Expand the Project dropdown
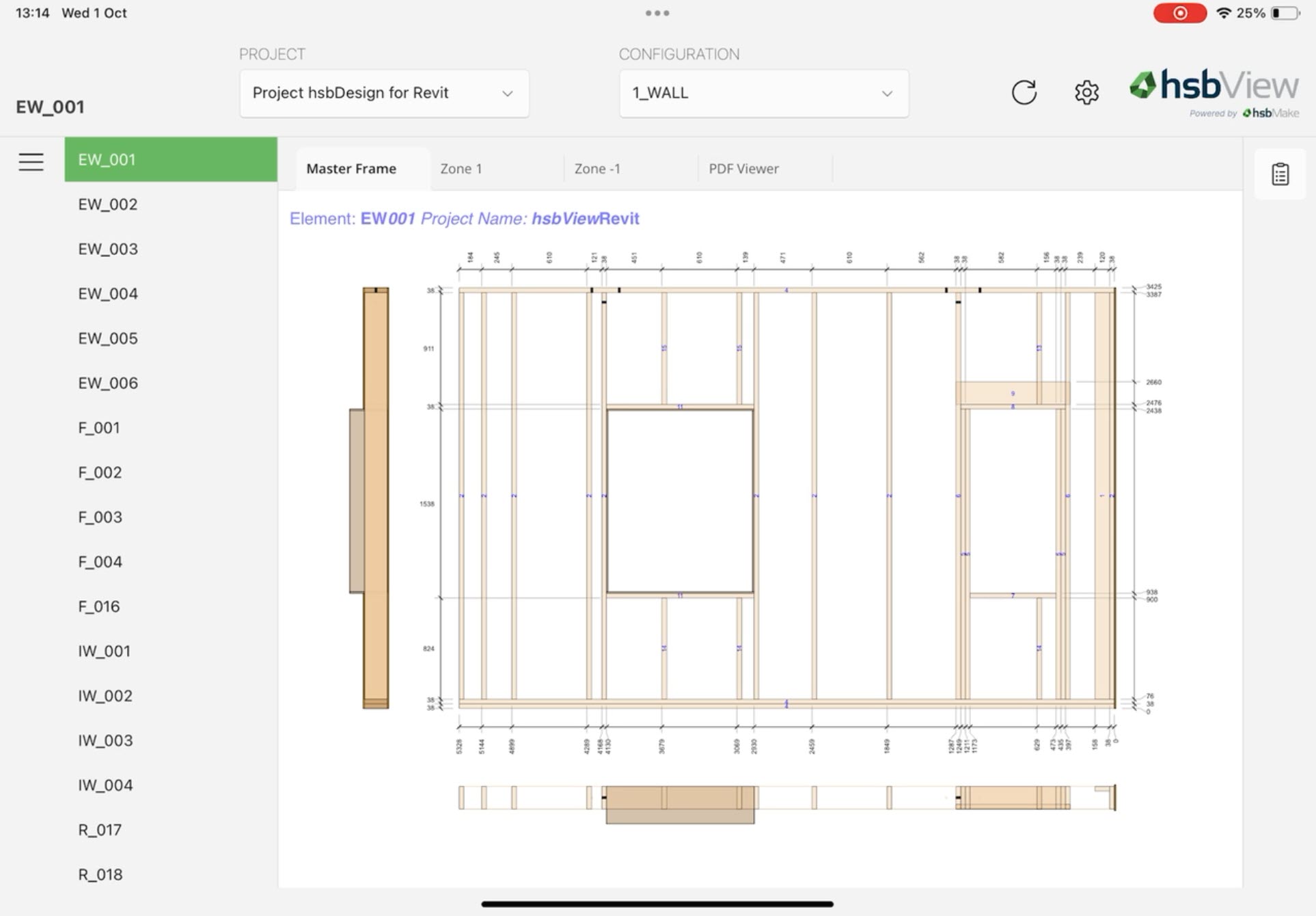1316x916 pixels. (384, 93)
